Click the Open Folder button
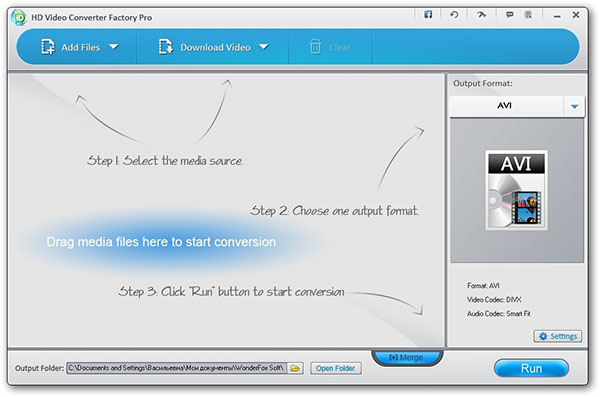This screenshot has width=600, height=397. (336, 368)
